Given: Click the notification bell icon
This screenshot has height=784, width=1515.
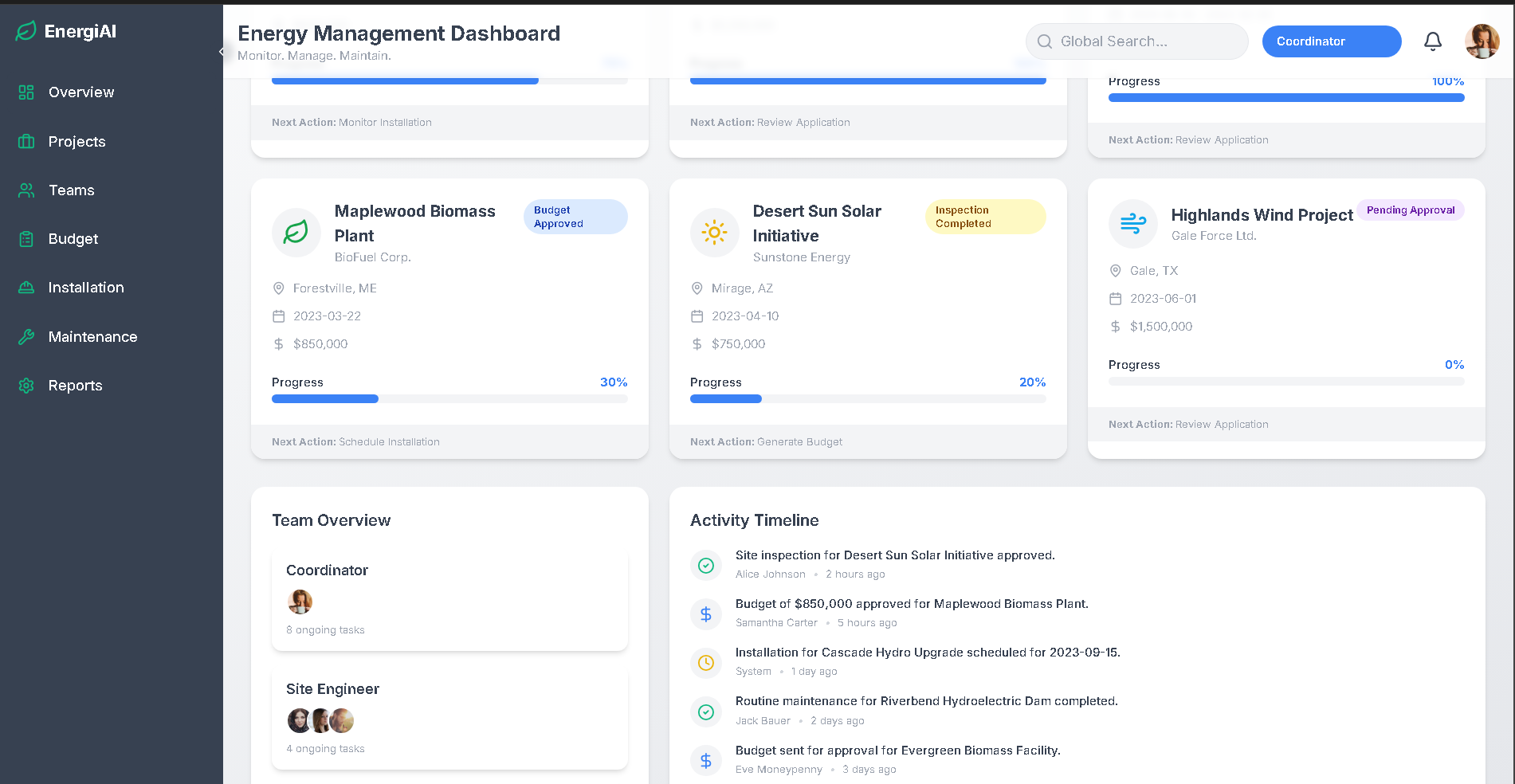Looking at the screenshot, I should coord(1432,41).
